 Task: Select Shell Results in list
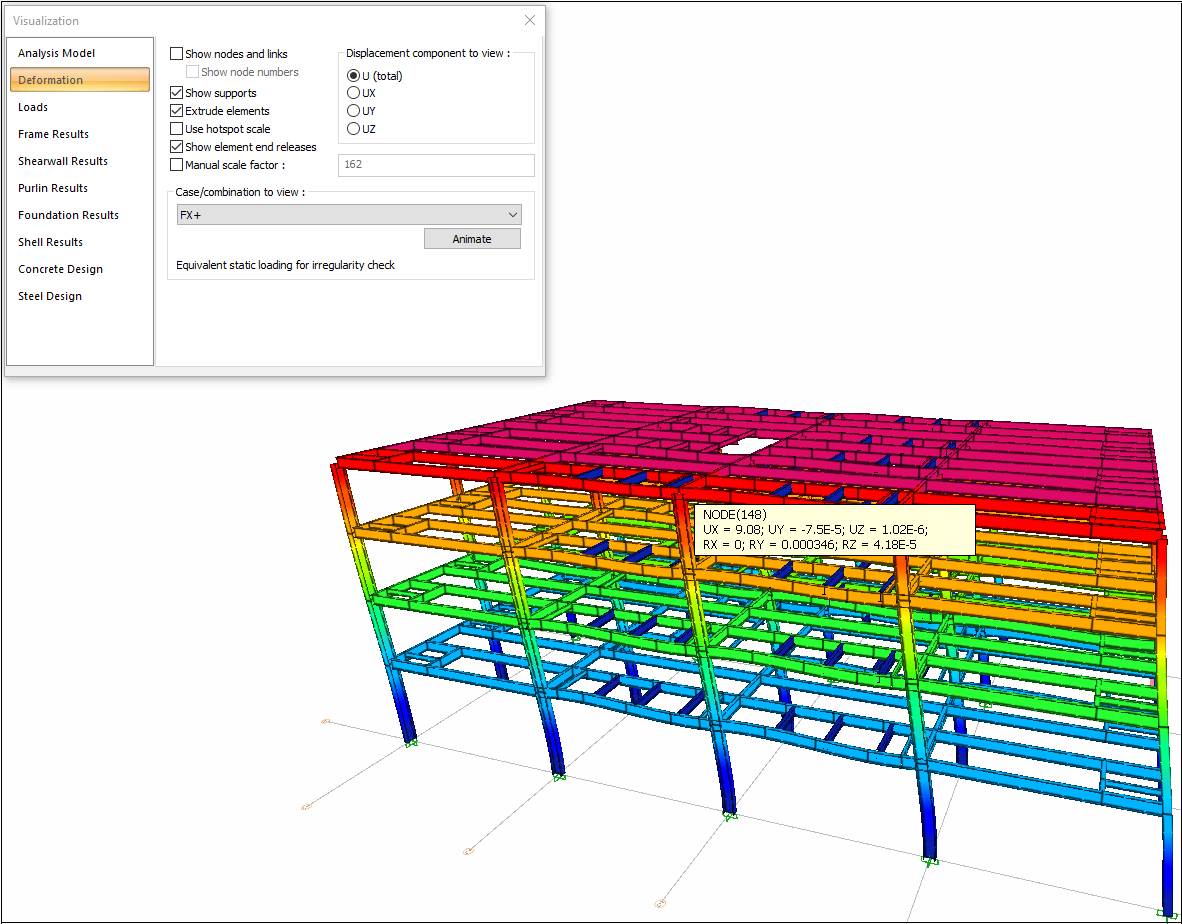pos(50,242)
